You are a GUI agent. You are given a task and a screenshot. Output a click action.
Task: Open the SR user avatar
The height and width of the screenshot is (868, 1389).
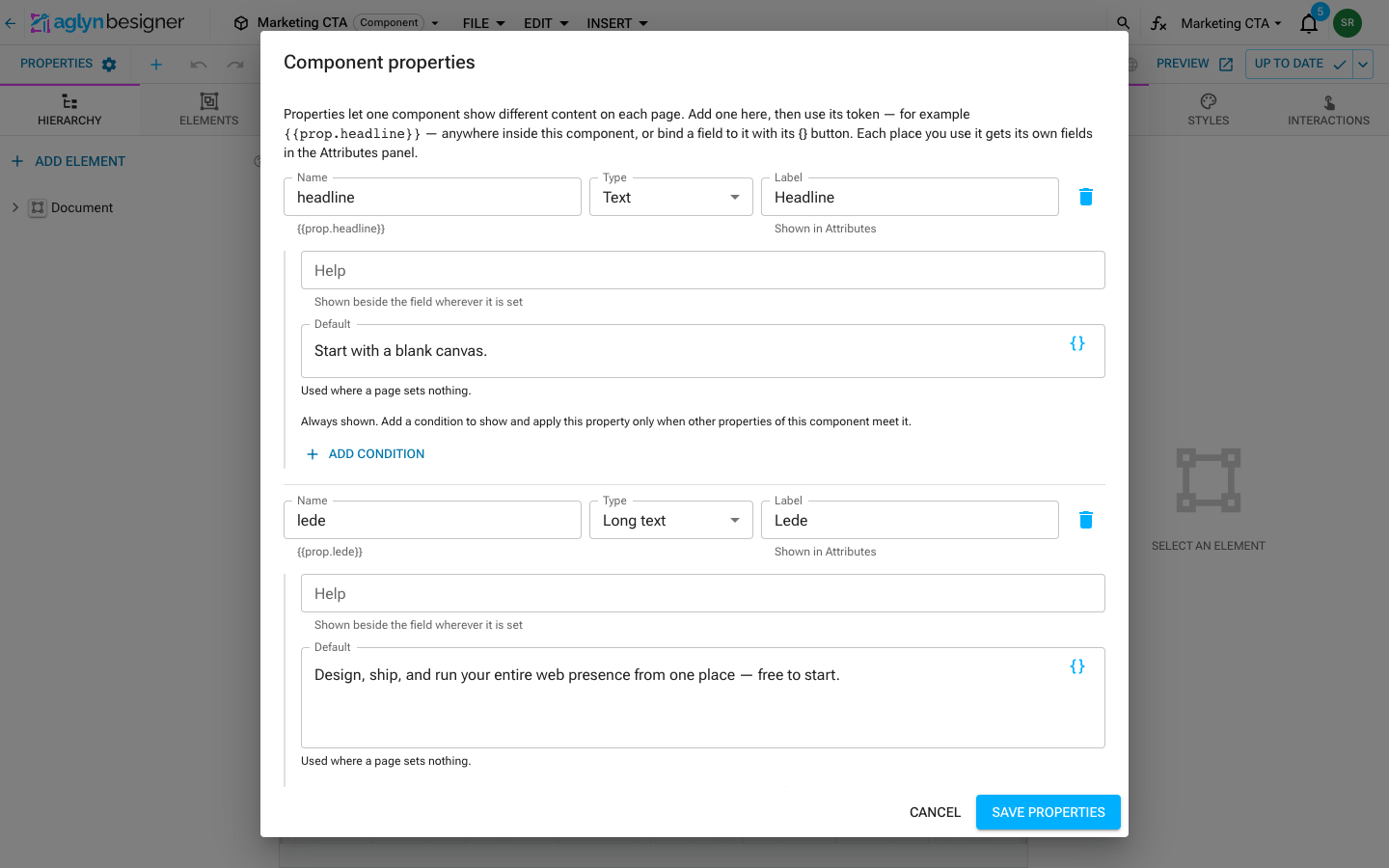(1348, 23)
